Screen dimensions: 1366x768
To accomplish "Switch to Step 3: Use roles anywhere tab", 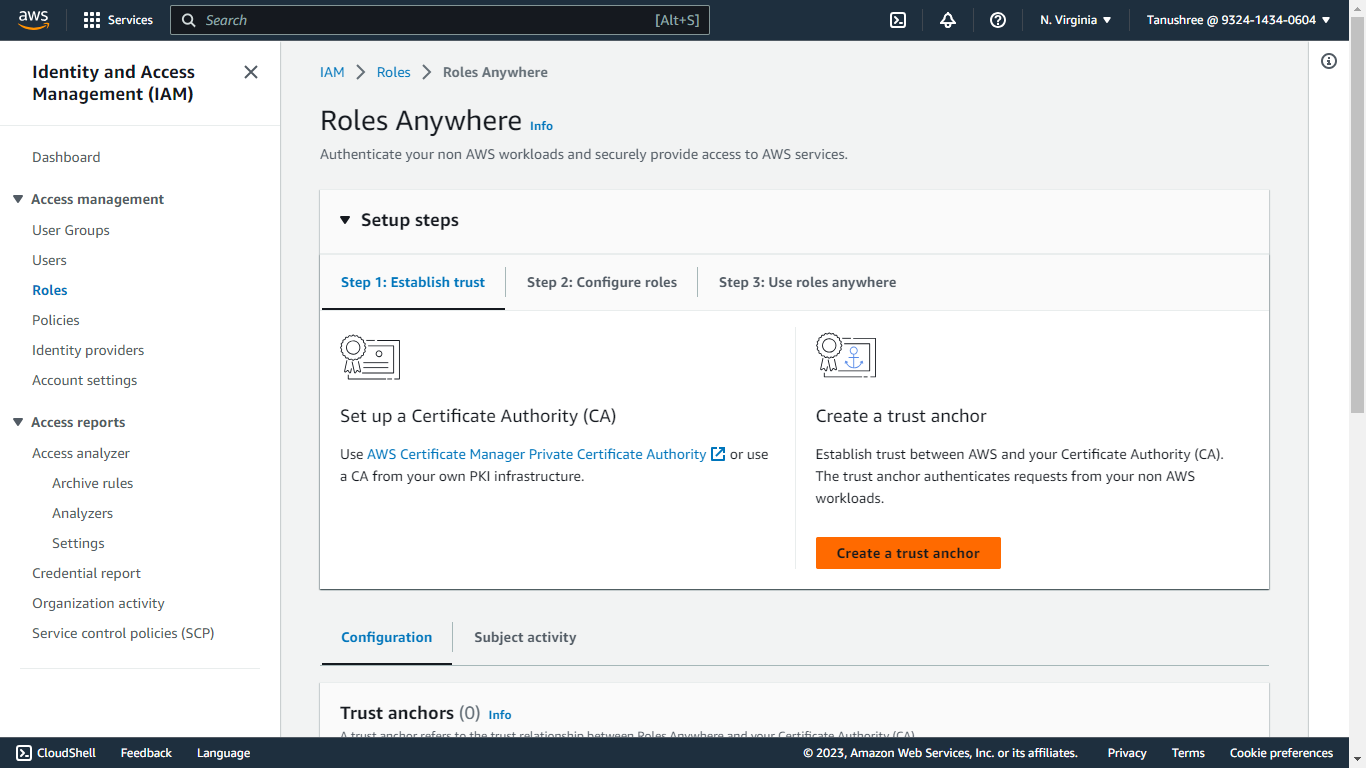I will pos(807,282).
